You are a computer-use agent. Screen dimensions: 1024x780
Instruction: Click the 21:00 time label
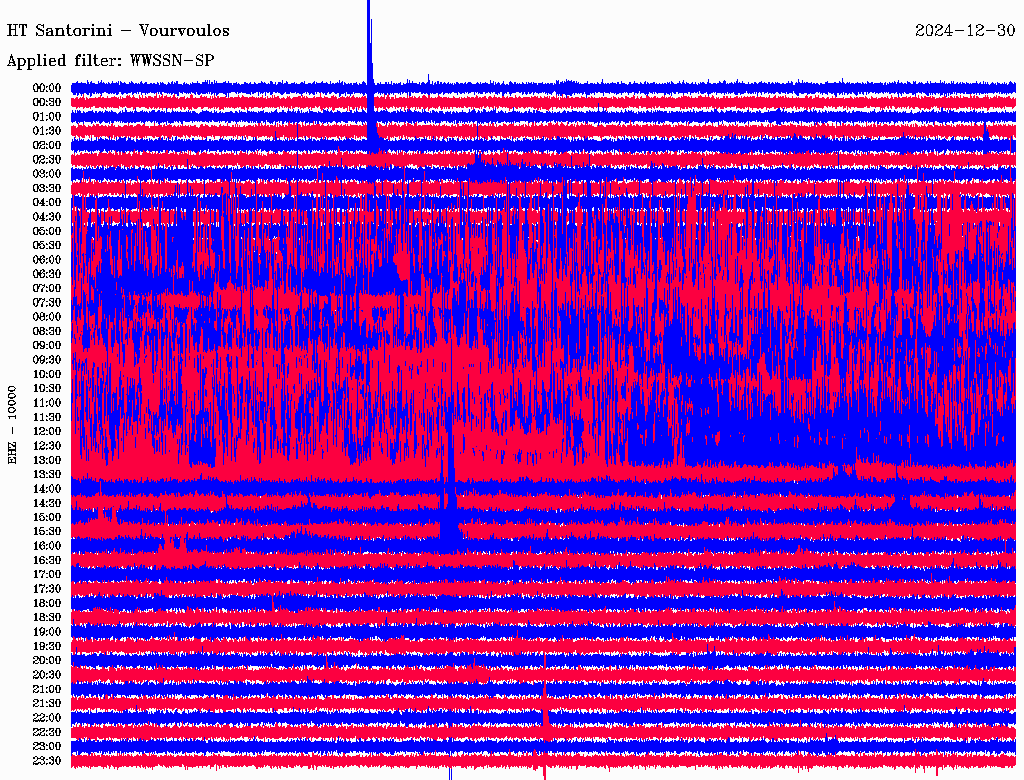[x=47, y=689]
